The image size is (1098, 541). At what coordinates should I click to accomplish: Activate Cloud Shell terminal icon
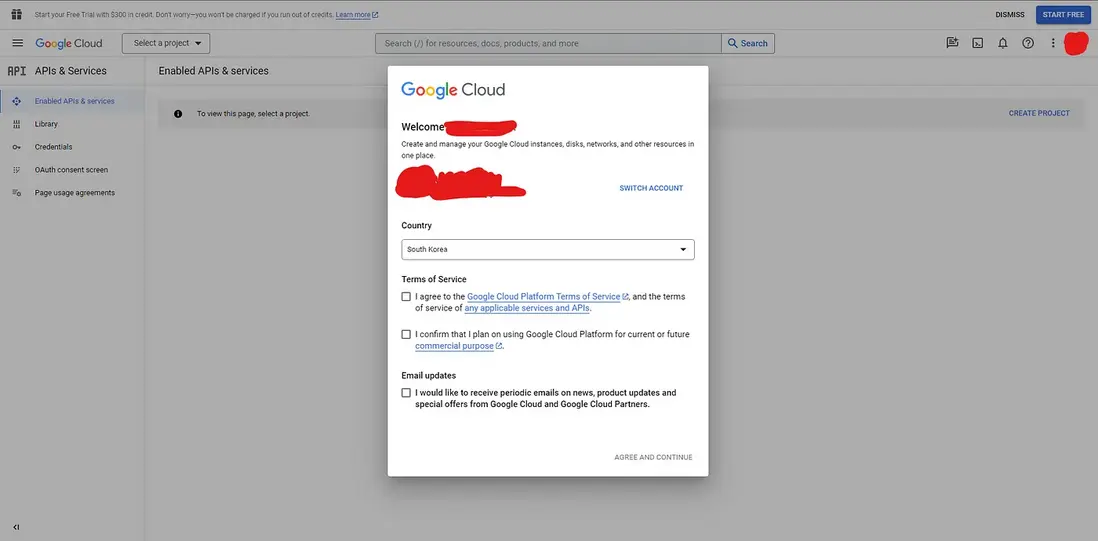(x=978, y=43)
